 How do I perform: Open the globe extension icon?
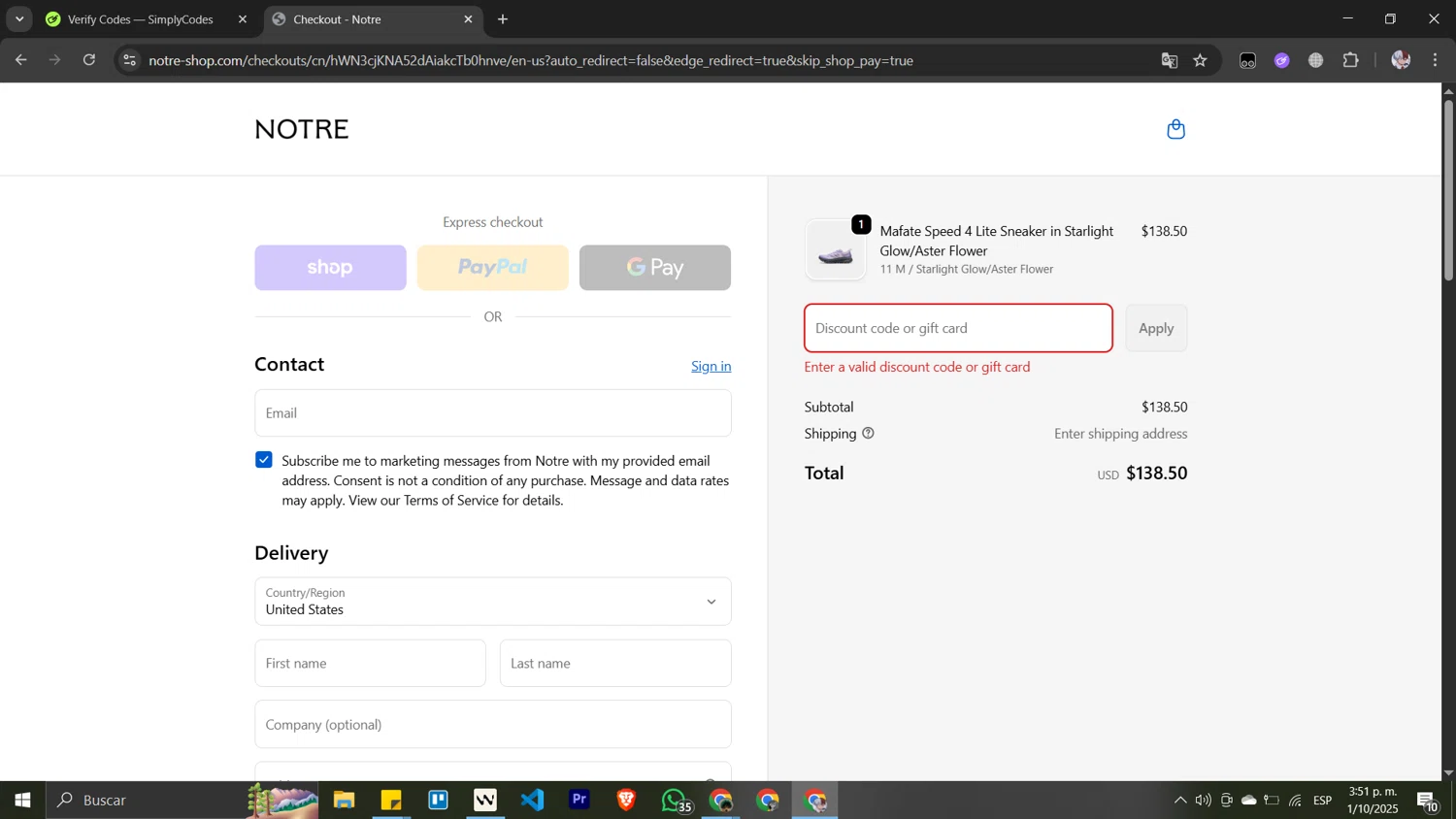1316,60
